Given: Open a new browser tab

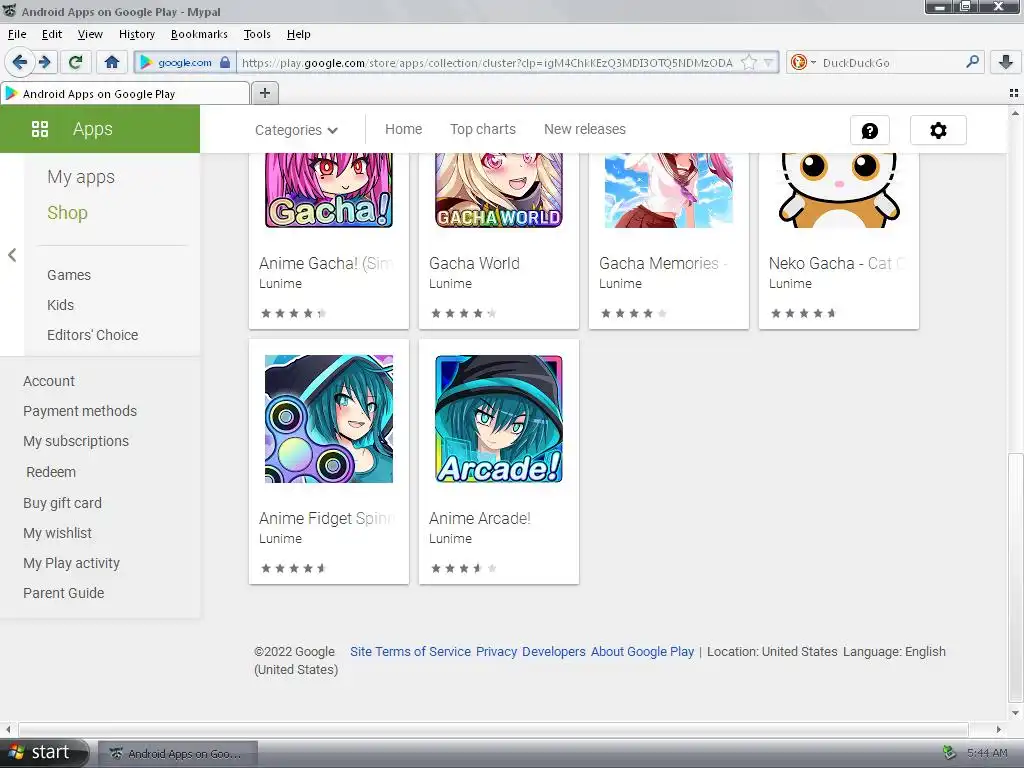Looking at the screenshot, I should (x=264, y=93).
